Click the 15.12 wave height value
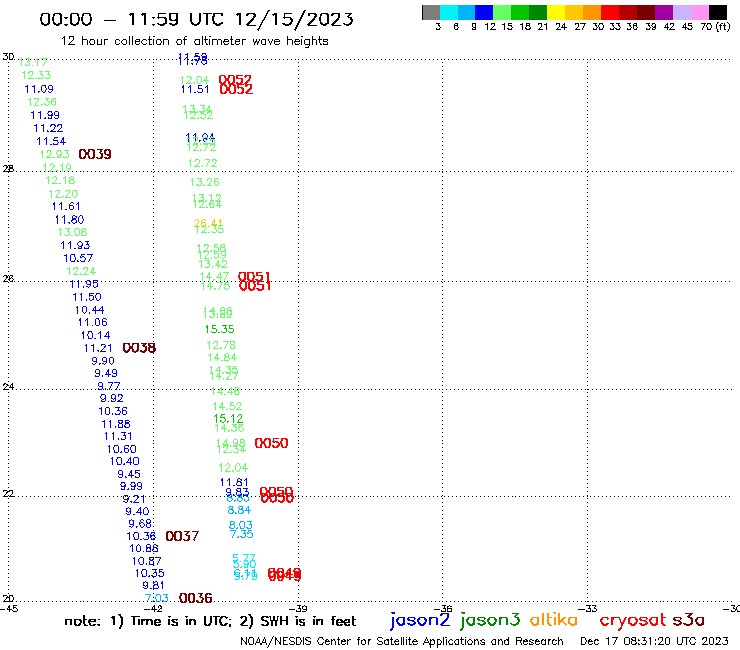The image size is (740, 650). coord(228,418)
